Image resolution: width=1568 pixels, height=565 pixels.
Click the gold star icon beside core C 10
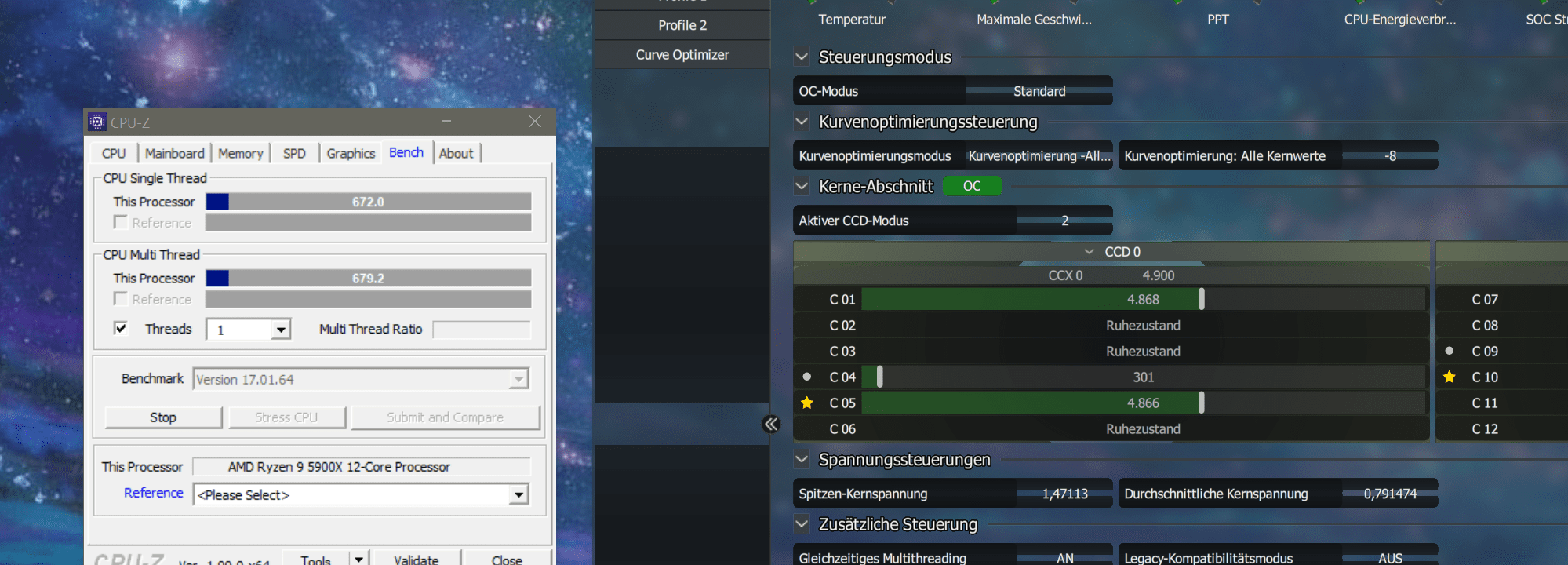click(x=1450, y=377)
